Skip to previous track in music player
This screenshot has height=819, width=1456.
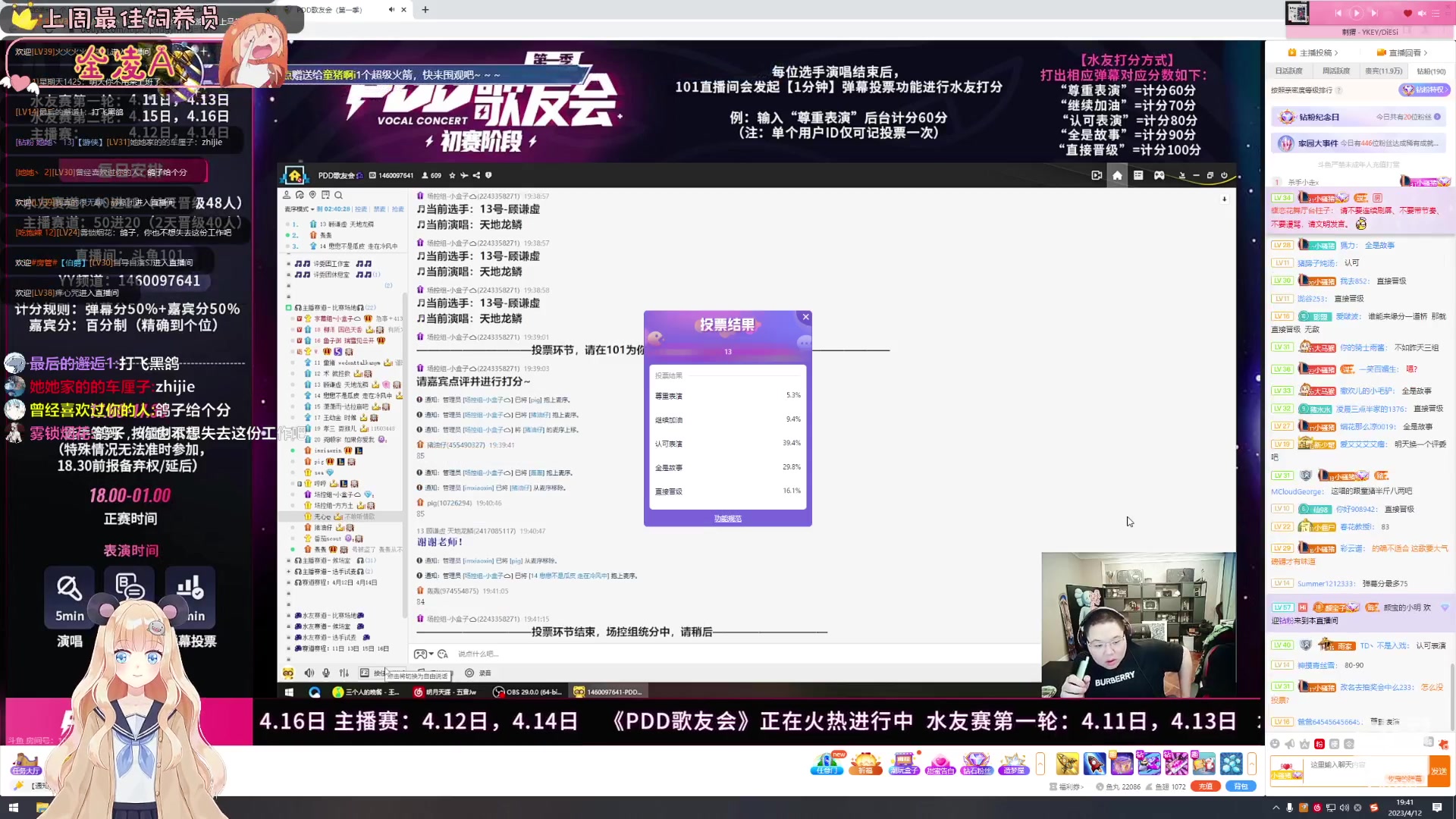[x=1338, y=13]
